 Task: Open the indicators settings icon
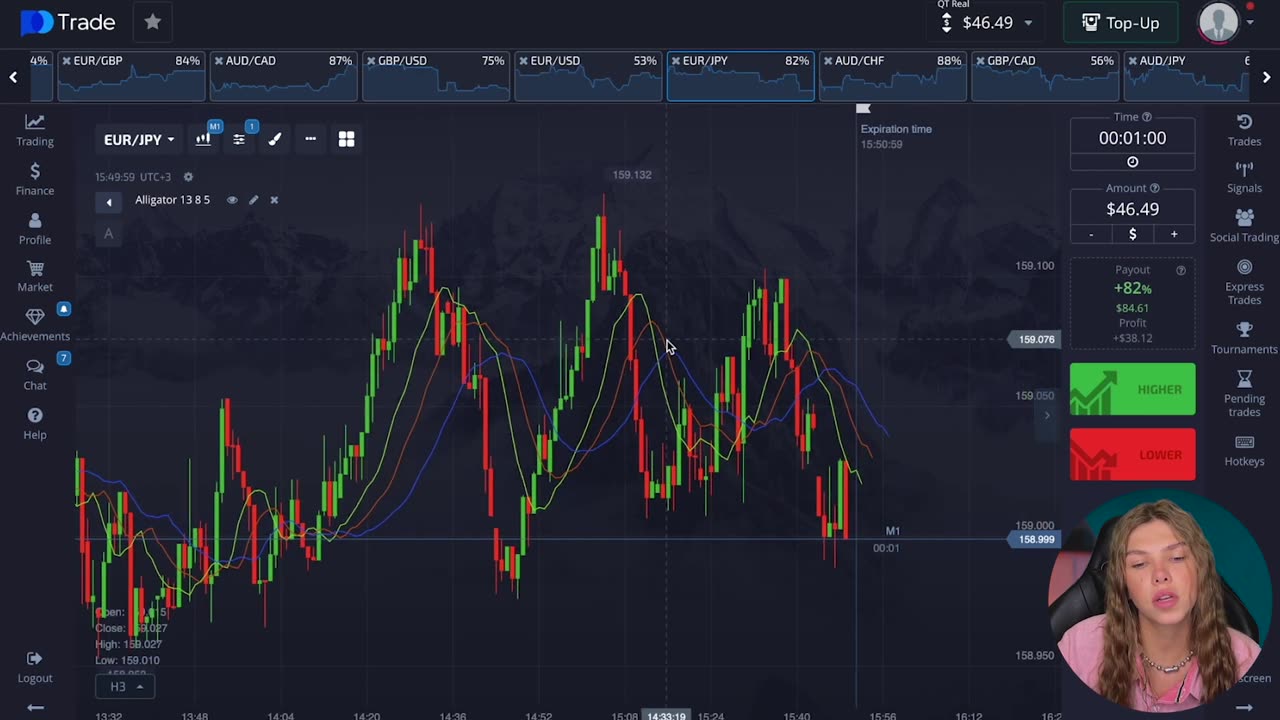click(x=239, y=139)
